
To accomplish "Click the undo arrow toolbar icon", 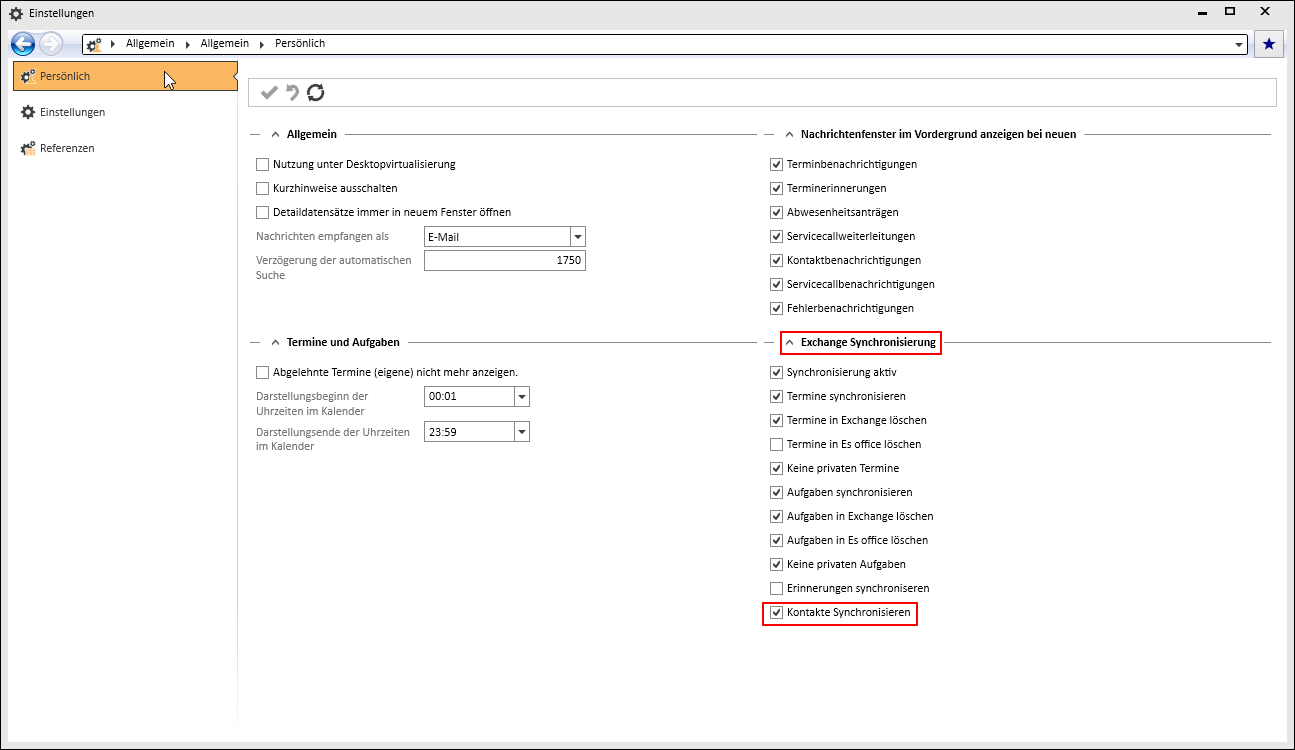I will tap(292, 93).
